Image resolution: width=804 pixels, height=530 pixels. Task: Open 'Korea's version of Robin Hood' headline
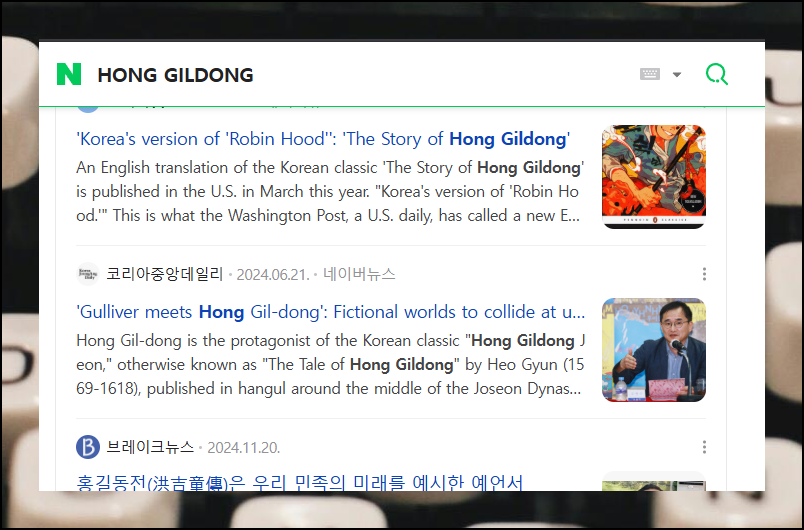click(323, 139)
